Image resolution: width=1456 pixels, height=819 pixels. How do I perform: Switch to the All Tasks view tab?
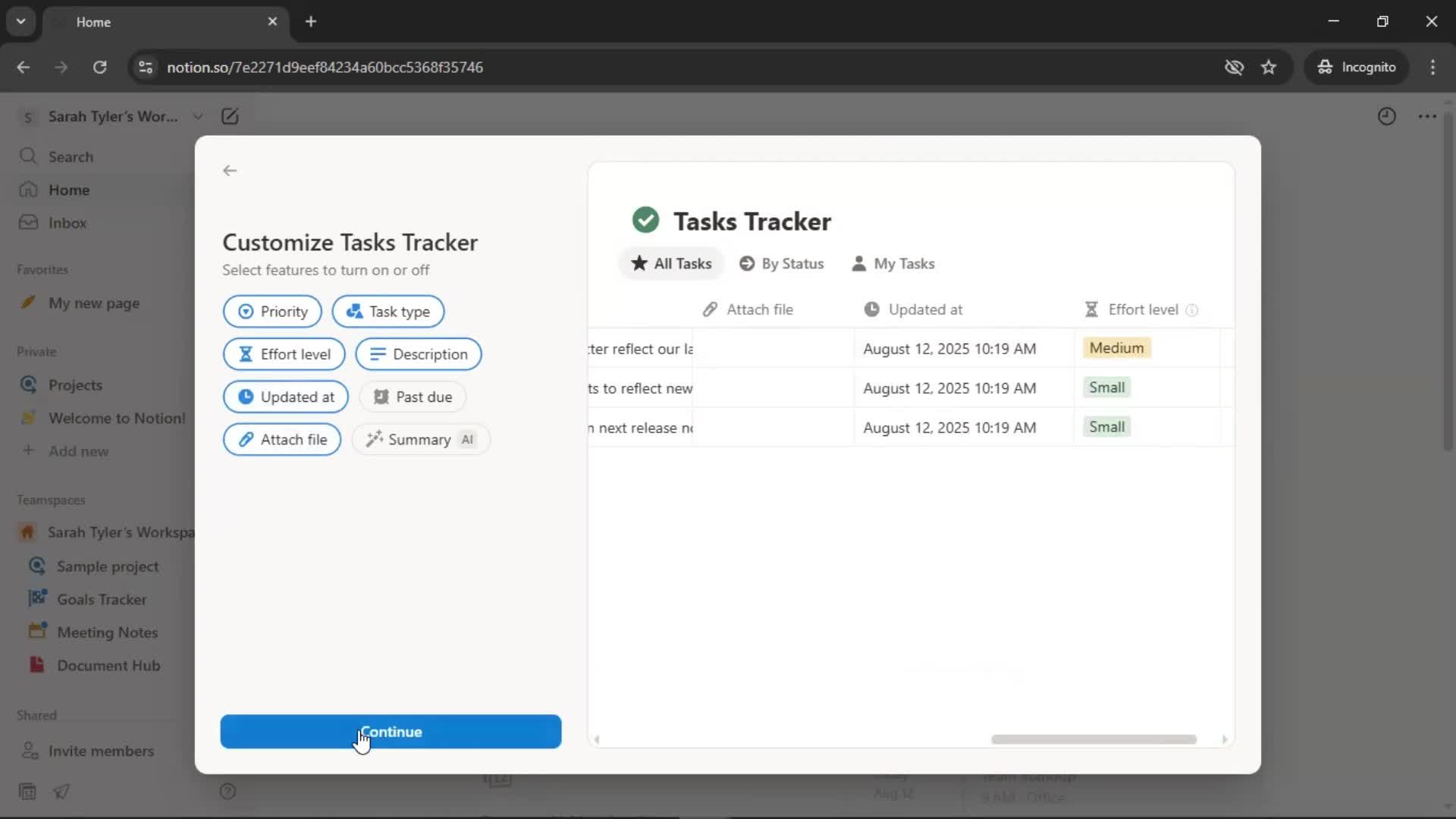(x=671, y=264)
